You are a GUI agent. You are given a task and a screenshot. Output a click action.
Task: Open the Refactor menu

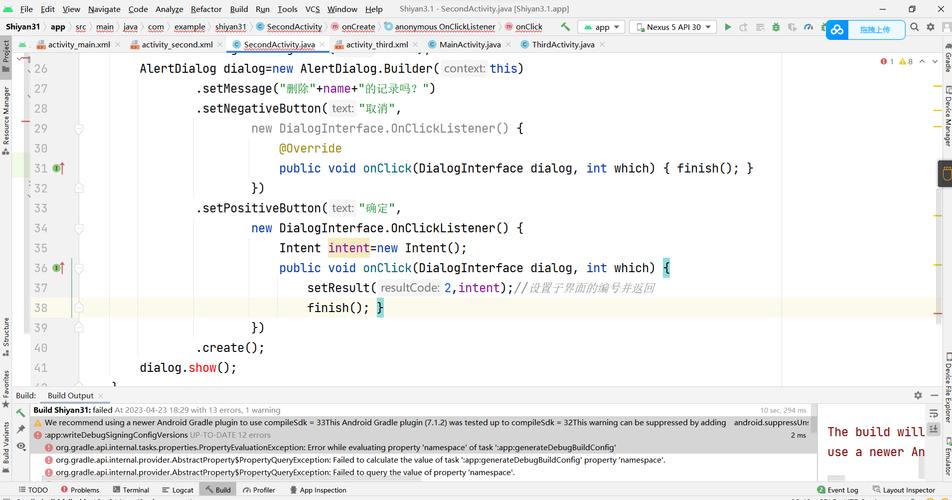pos(206,9)
